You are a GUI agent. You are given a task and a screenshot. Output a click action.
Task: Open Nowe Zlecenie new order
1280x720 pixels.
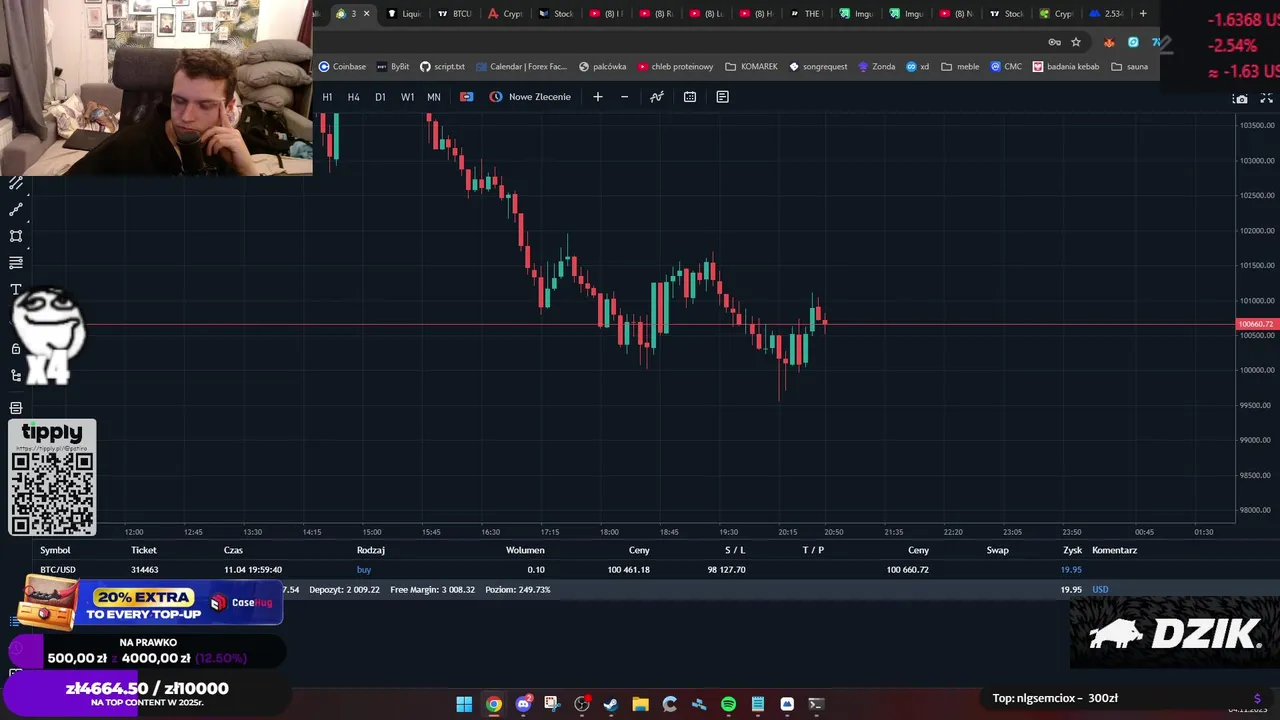click(x=530, y=97)
